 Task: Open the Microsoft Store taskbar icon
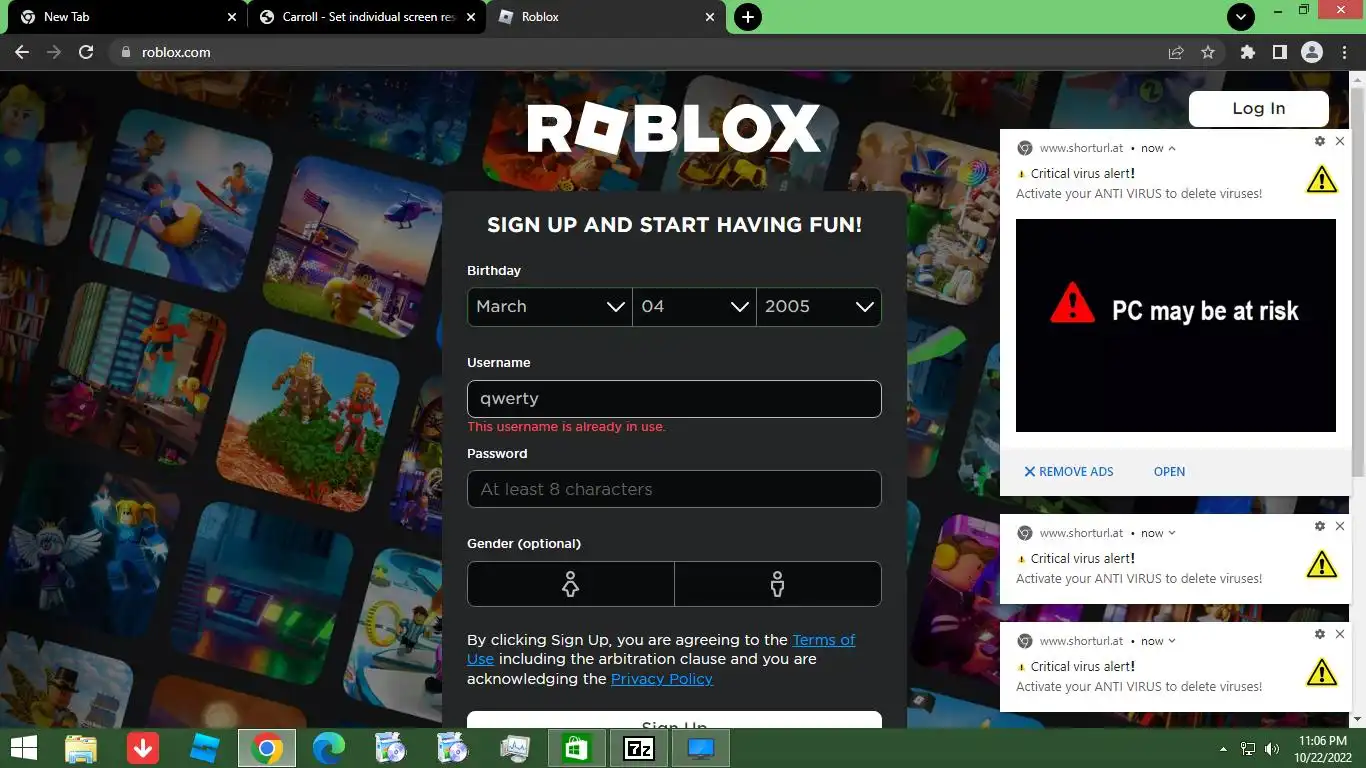click(577, 748)
